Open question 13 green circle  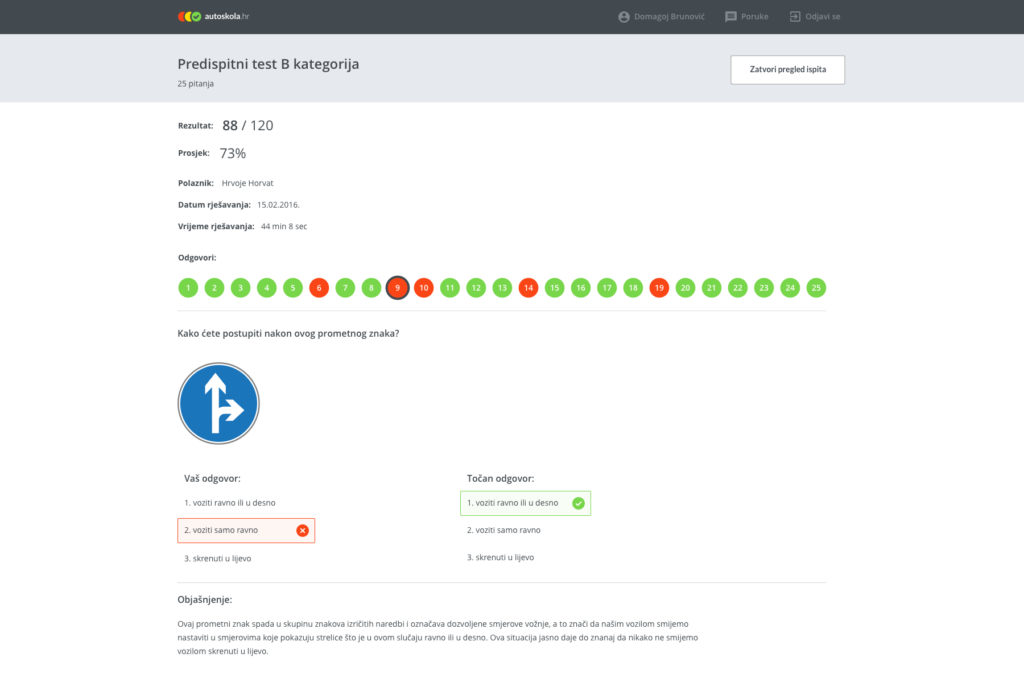pyautogui.click(x=502, y=288)
